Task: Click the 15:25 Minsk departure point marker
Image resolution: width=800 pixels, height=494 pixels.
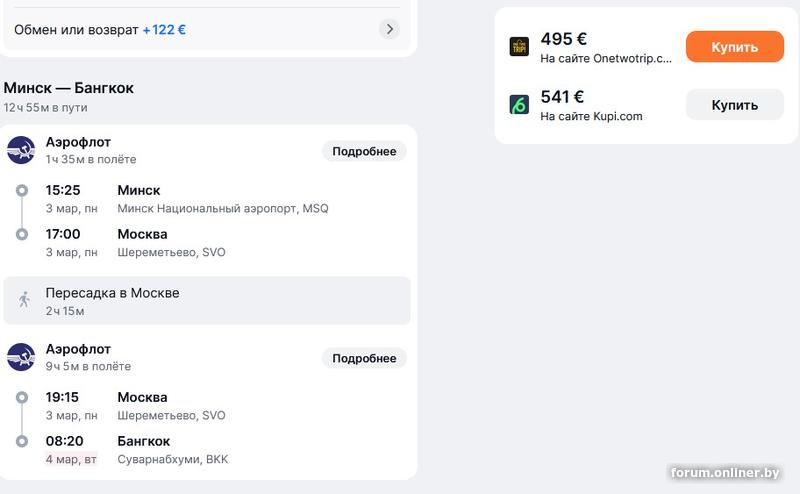Action: (x=22, y=190)
